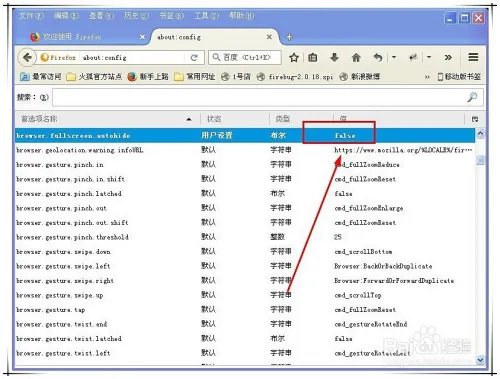Open the 编辑 menu
The height and width of the screenshot is (379, 500).
[x=66, y=16]
